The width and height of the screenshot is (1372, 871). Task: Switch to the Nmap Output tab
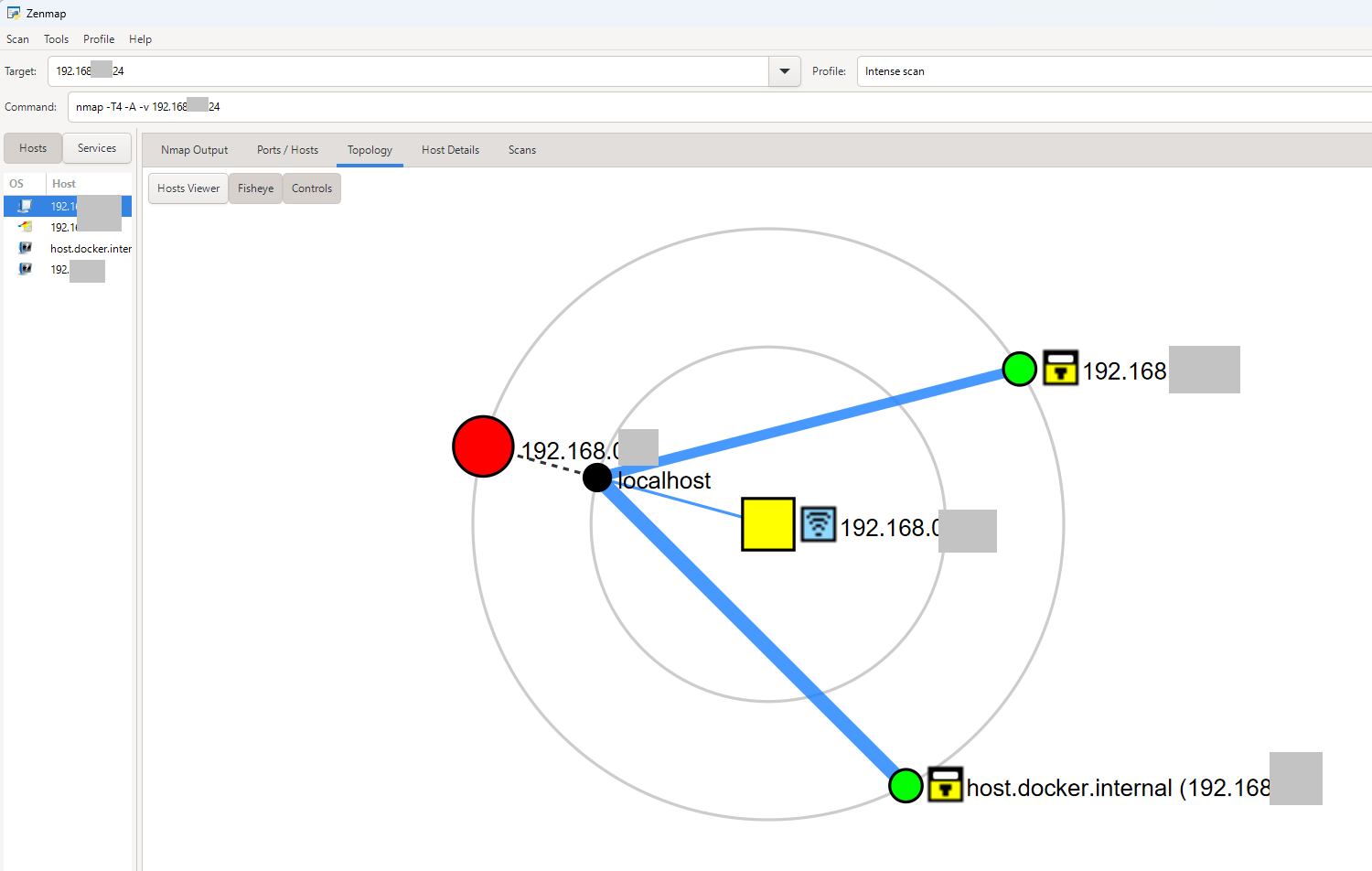[194, 150]
